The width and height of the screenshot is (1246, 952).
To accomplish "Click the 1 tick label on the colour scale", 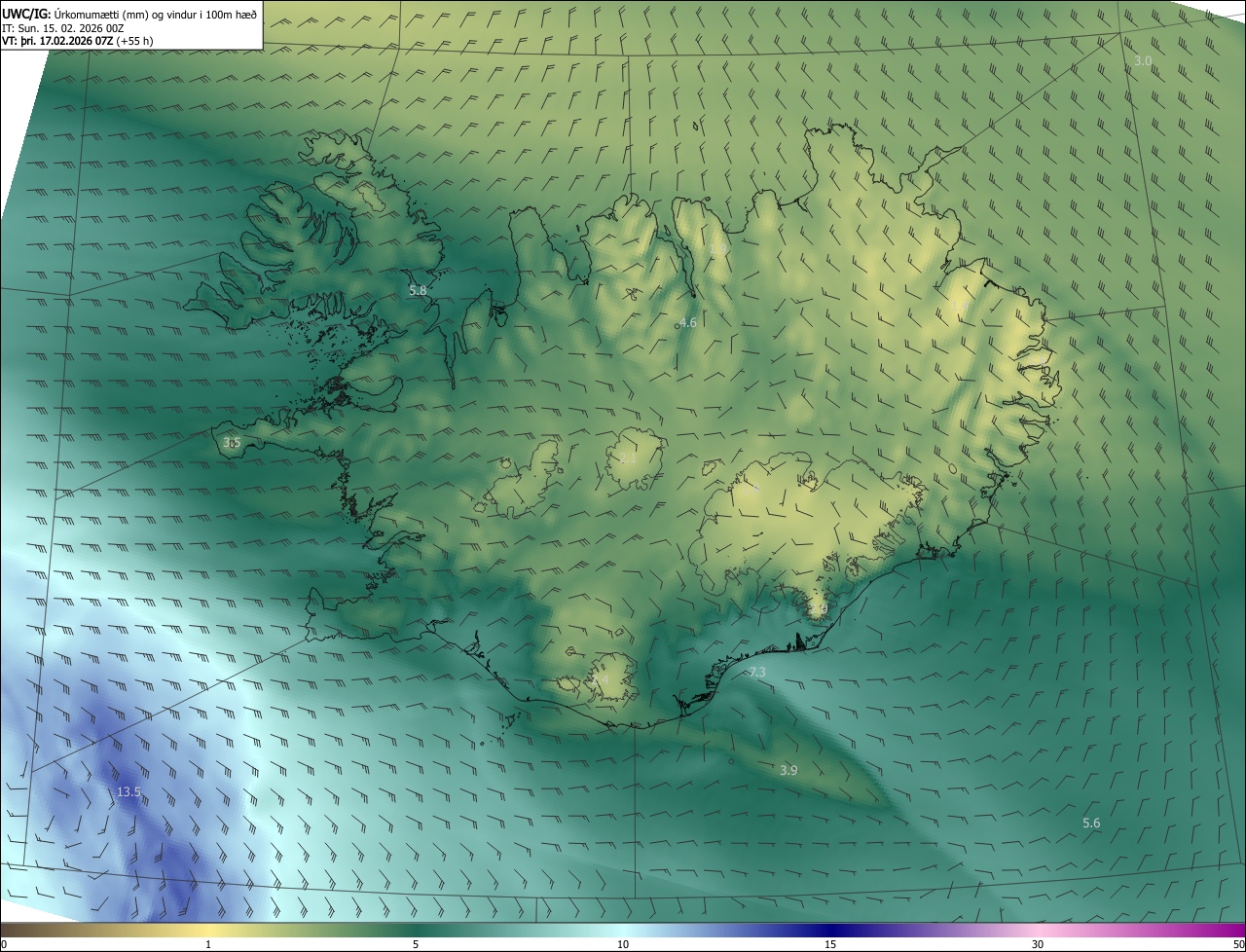I will 208,944.
